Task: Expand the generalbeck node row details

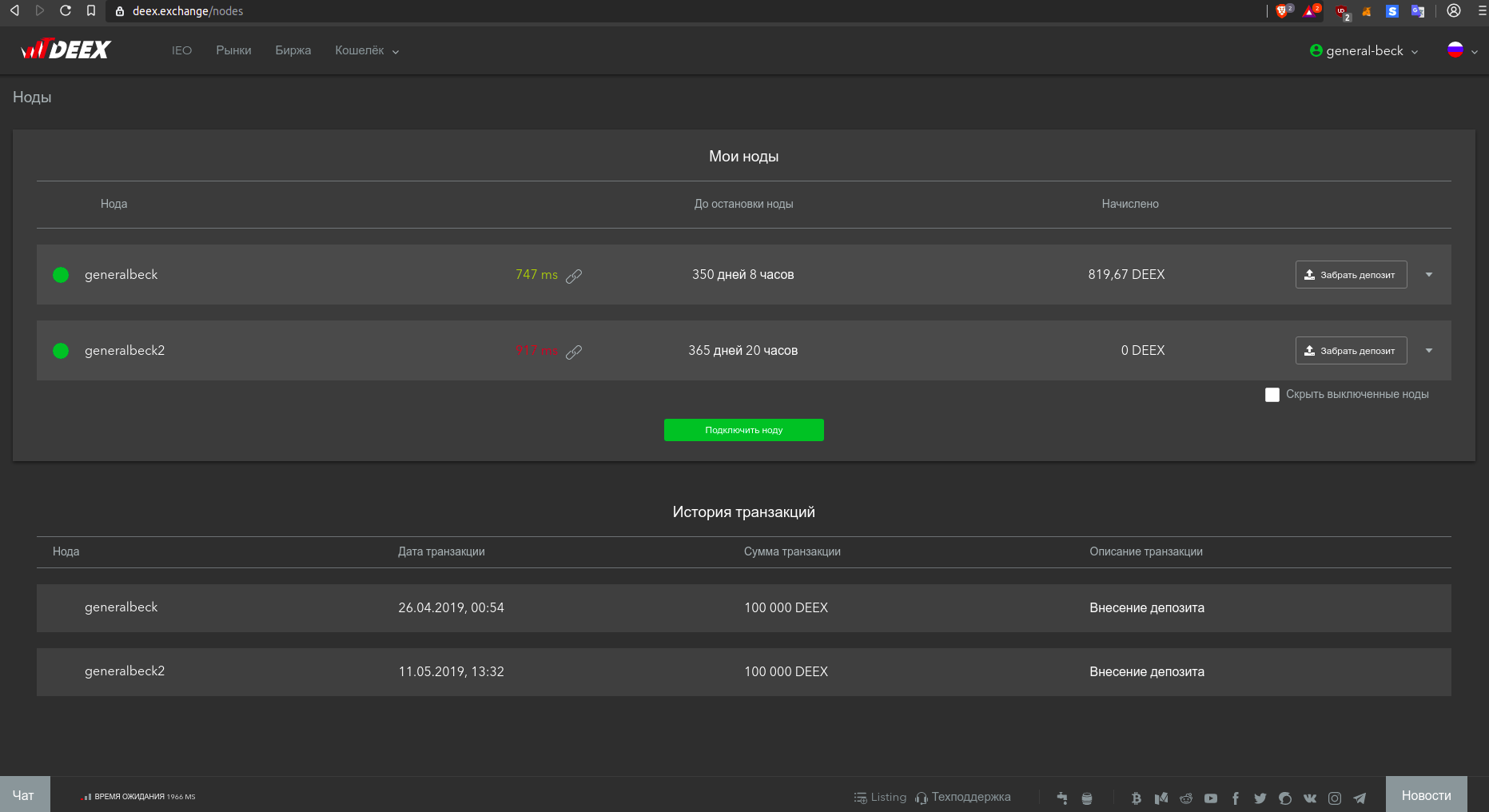Action: coord(1429,275)
